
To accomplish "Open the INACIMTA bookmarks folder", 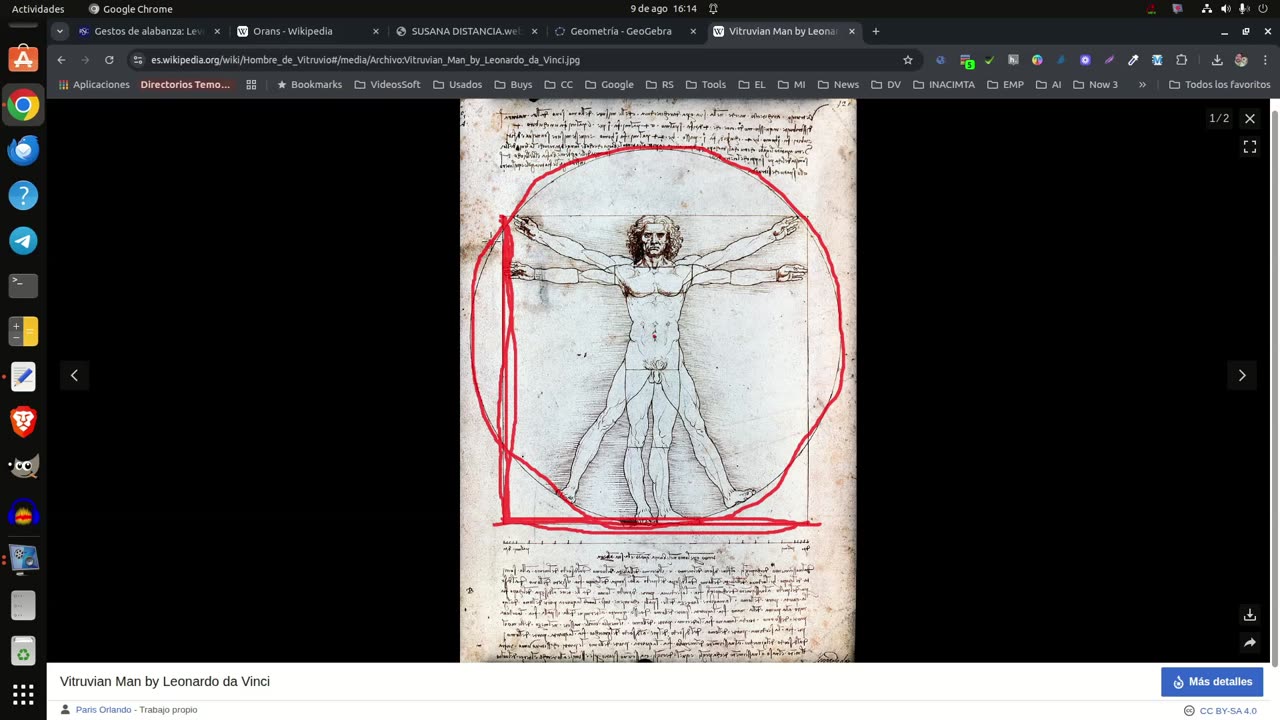I will 944,85.
